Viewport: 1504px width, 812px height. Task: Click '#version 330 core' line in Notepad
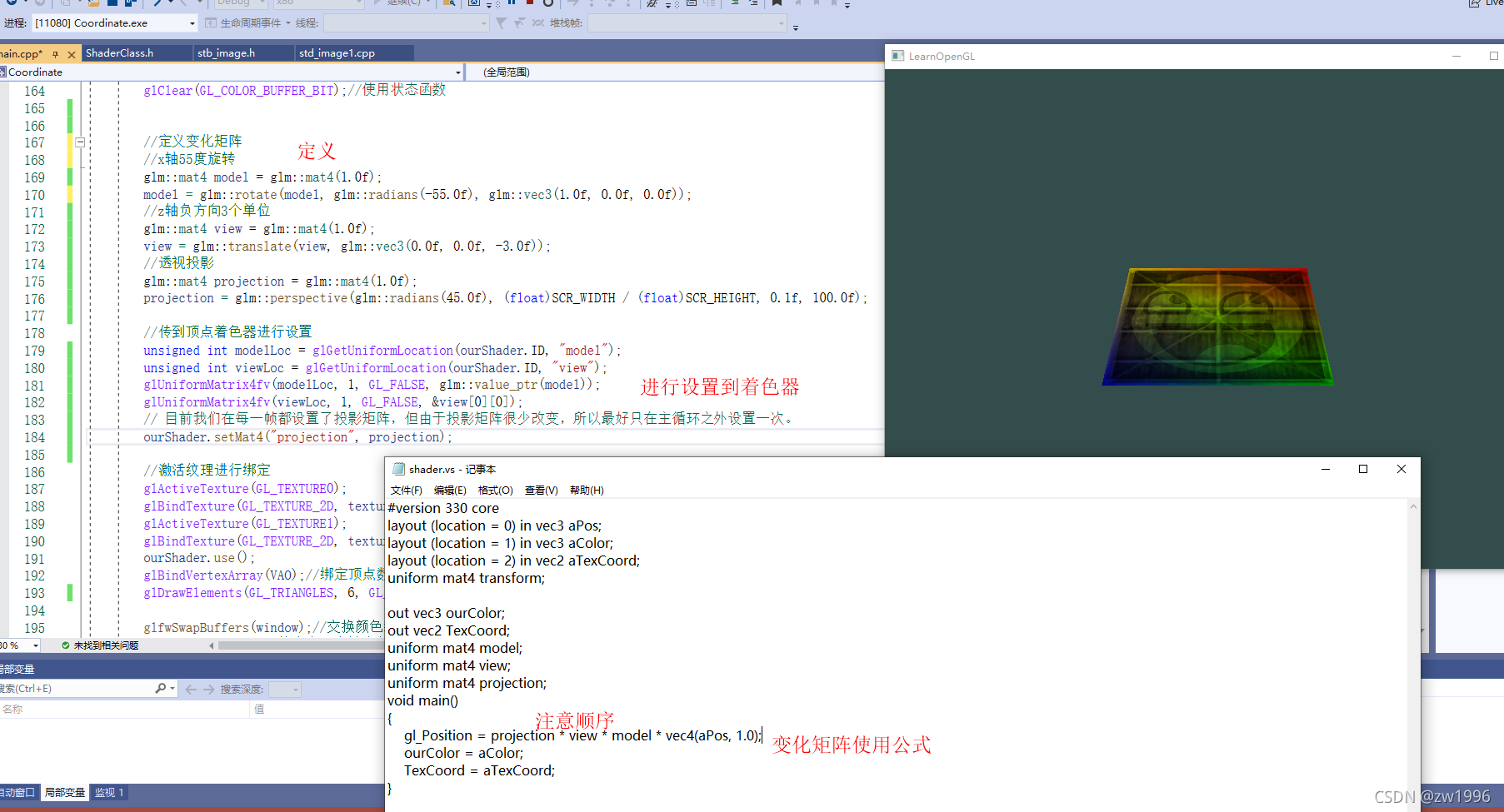click(443, 508)
